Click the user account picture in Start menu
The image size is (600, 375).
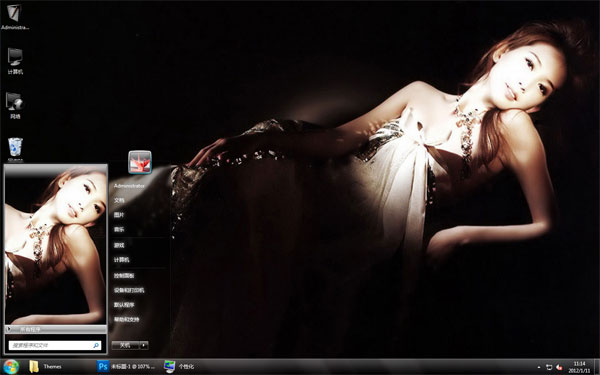click(x=140, y=162)
